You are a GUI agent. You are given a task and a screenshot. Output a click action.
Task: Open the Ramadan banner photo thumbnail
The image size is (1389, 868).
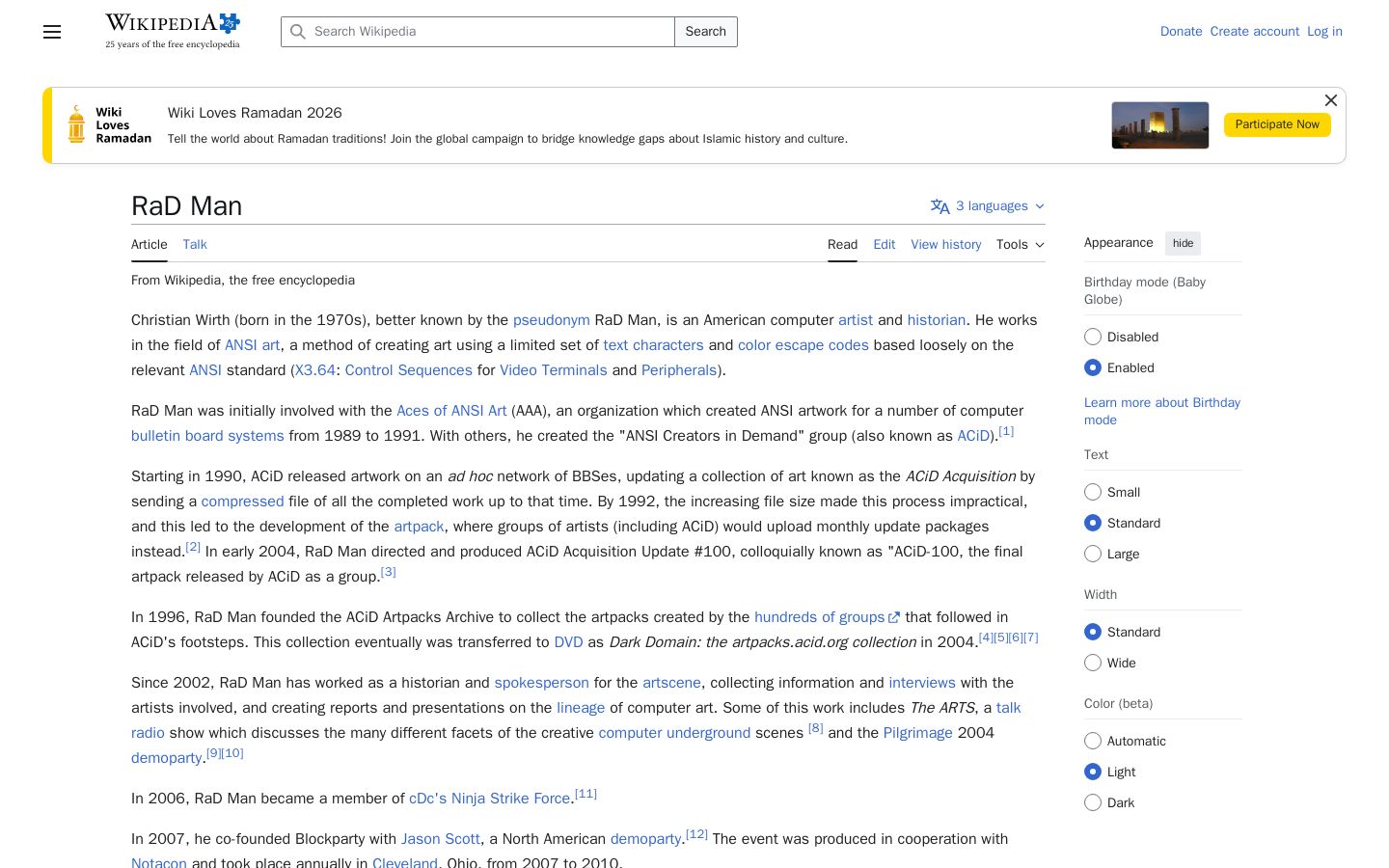coord(1160,125)
